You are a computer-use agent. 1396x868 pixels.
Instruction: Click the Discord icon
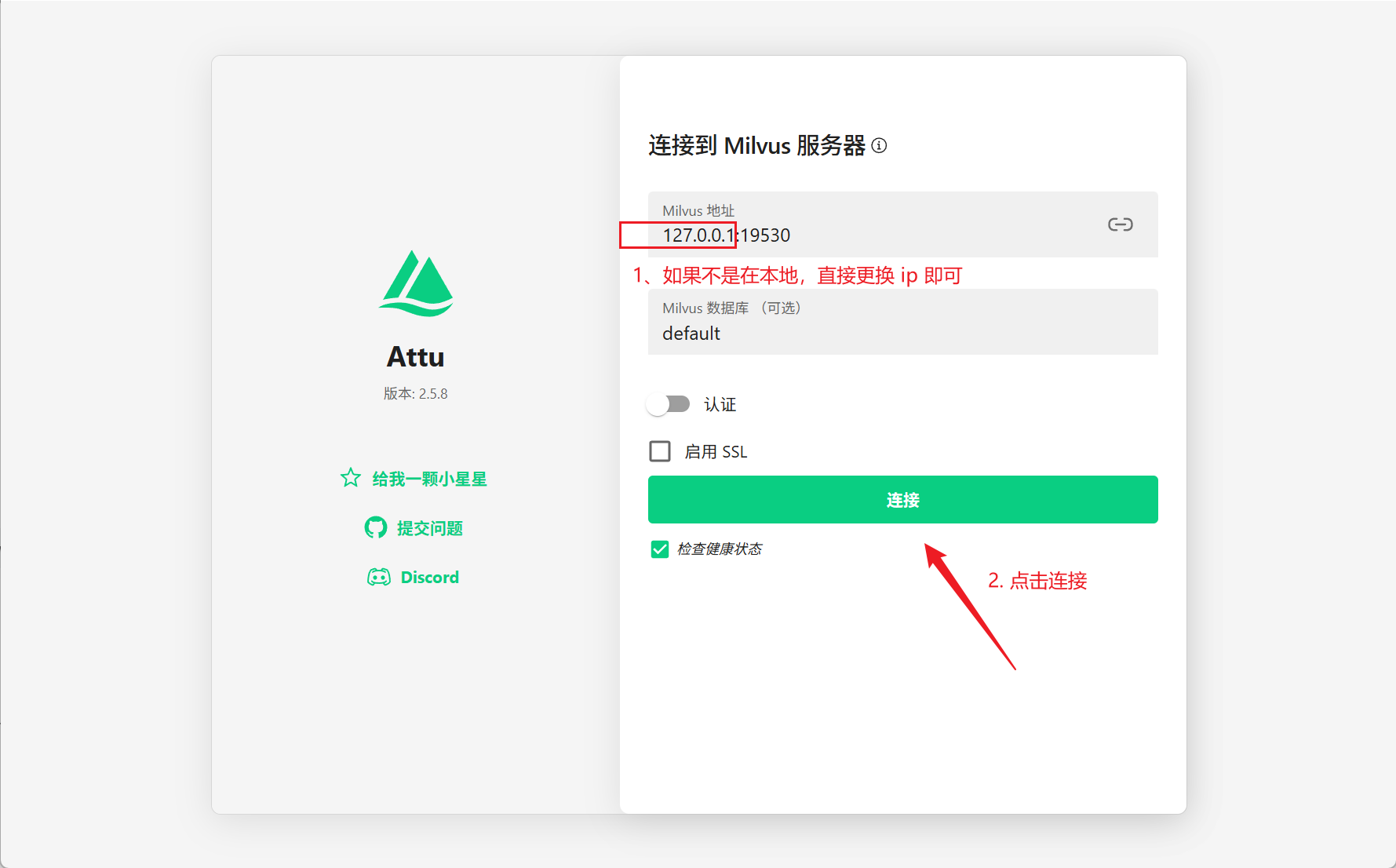[x=379, y=578]
